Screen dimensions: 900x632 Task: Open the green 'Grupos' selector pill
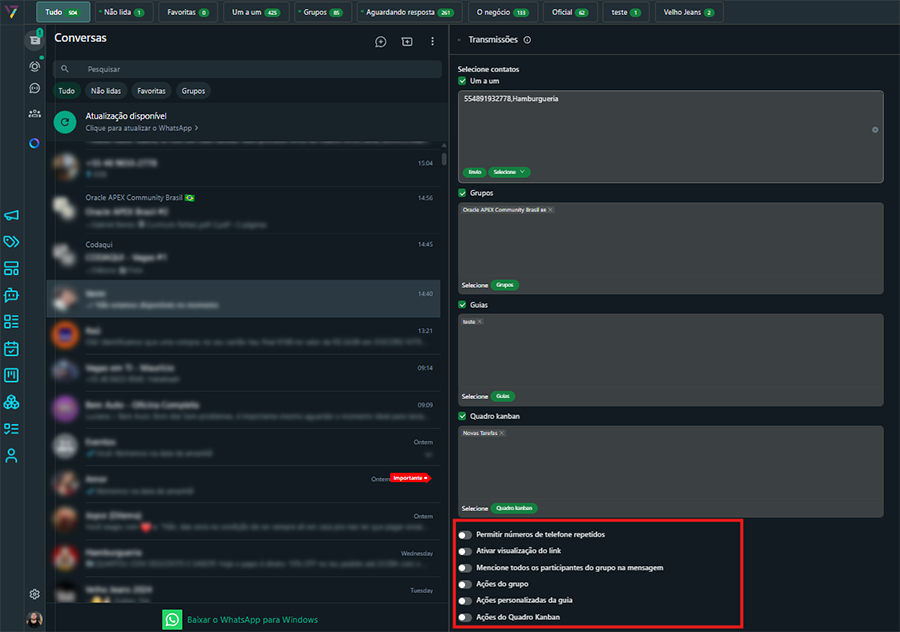pyautogui.click(x=505, y=285)
